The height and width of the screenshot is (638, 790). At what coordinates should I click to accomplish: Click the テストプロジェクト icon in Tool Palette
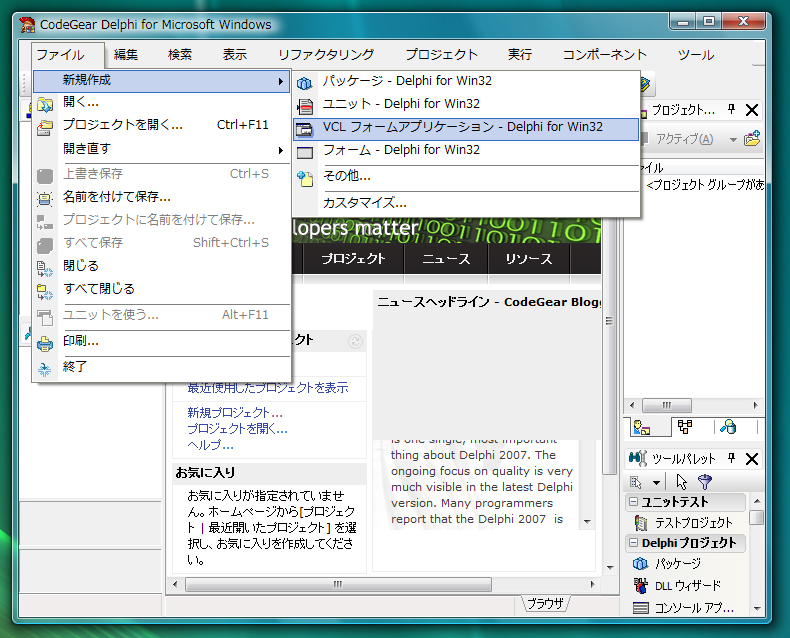click(640, 523)
